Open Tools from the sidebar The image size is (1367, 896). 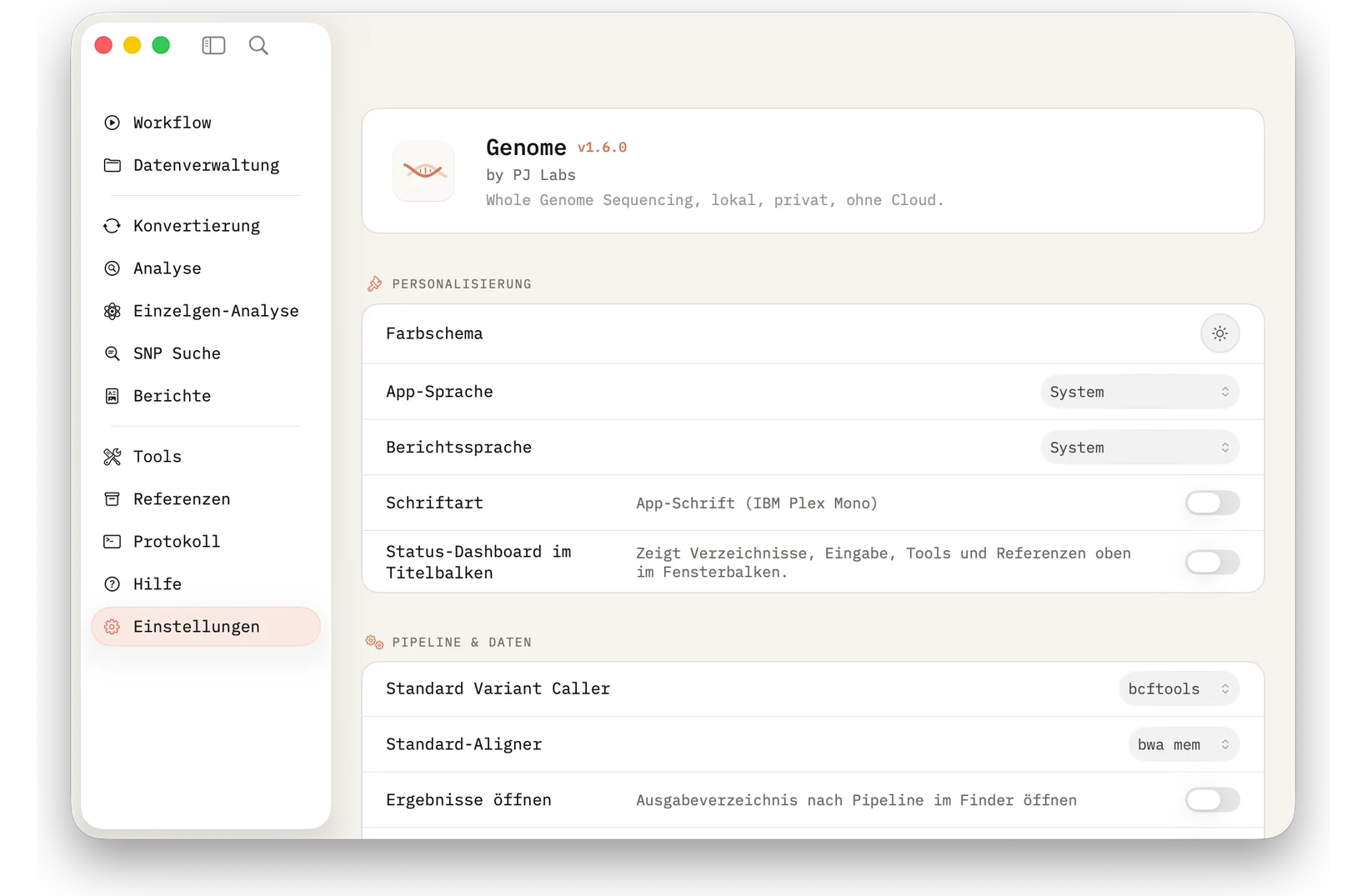click(x=205, y=457)
